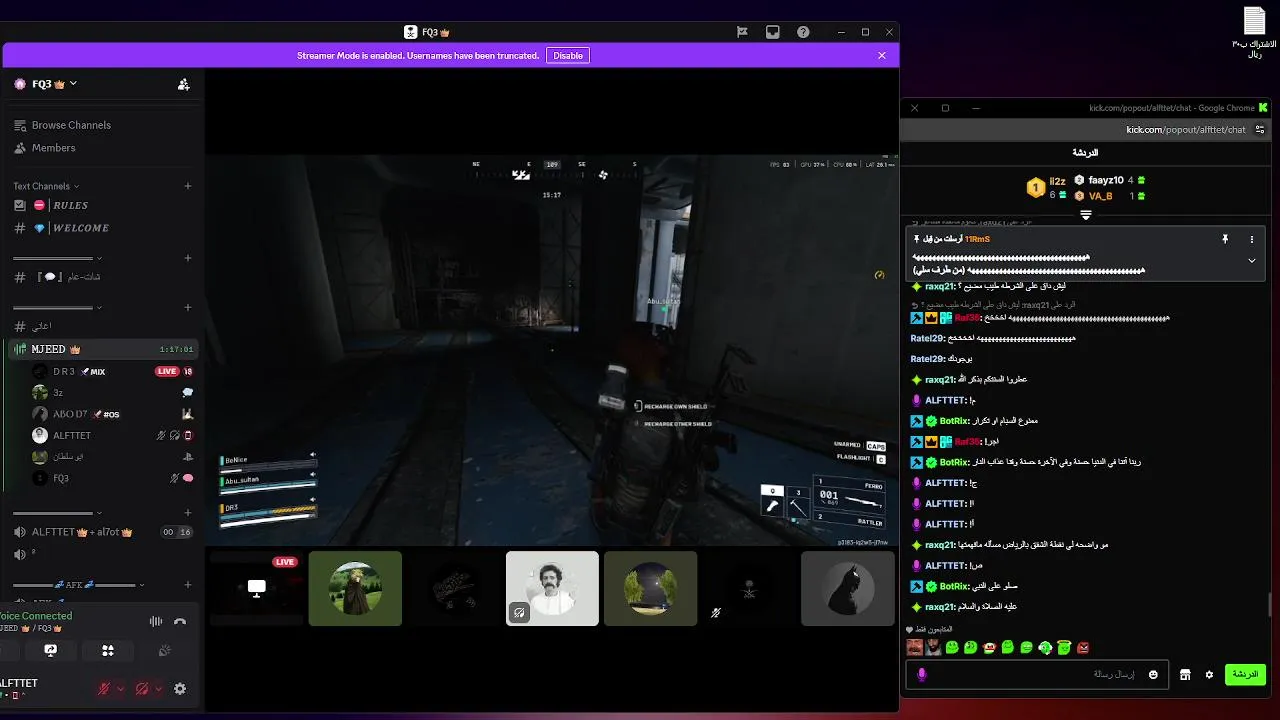The height and width of the screenshot is (720, 1280).
Task: Open noise suppression waveform icon
Action: click(156, 621)
